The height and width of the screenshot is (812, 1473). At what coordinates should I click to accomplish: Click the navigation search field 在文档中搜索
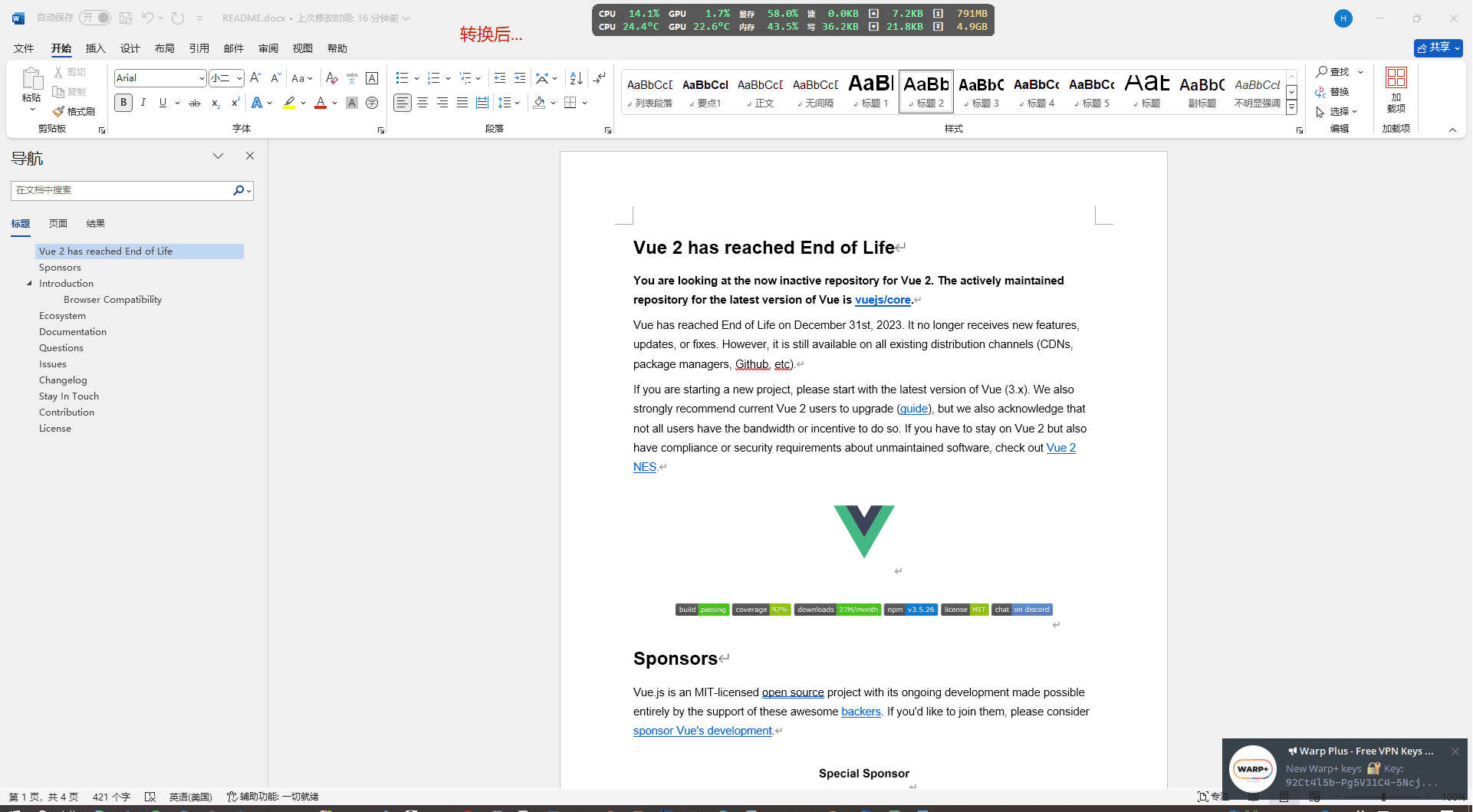coord(121,190)
